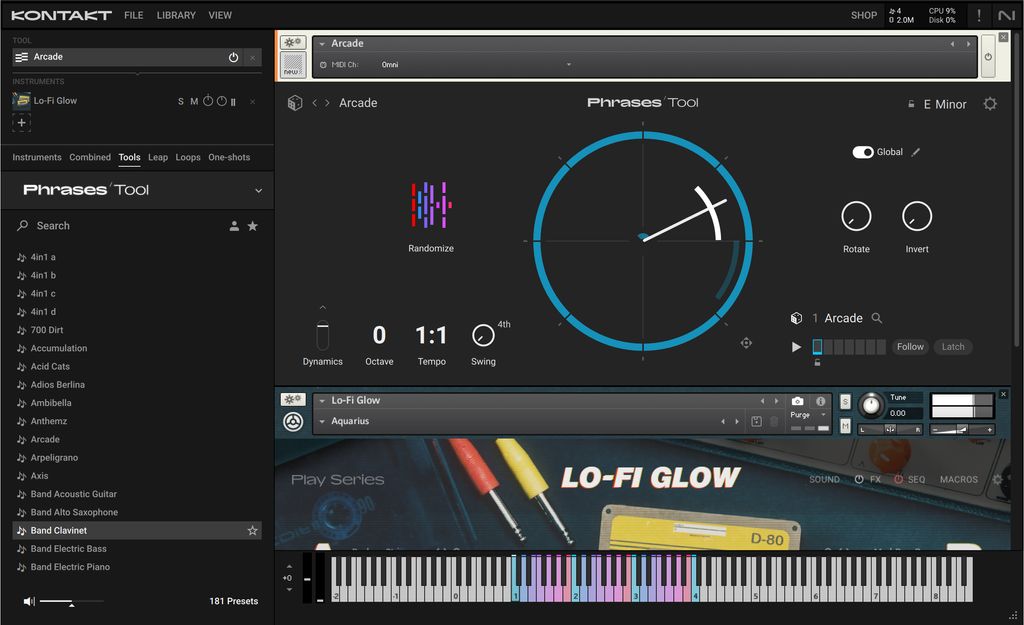Click the search magnifier next to Arcade pattern
The image size is (1024, 625).
878,318
